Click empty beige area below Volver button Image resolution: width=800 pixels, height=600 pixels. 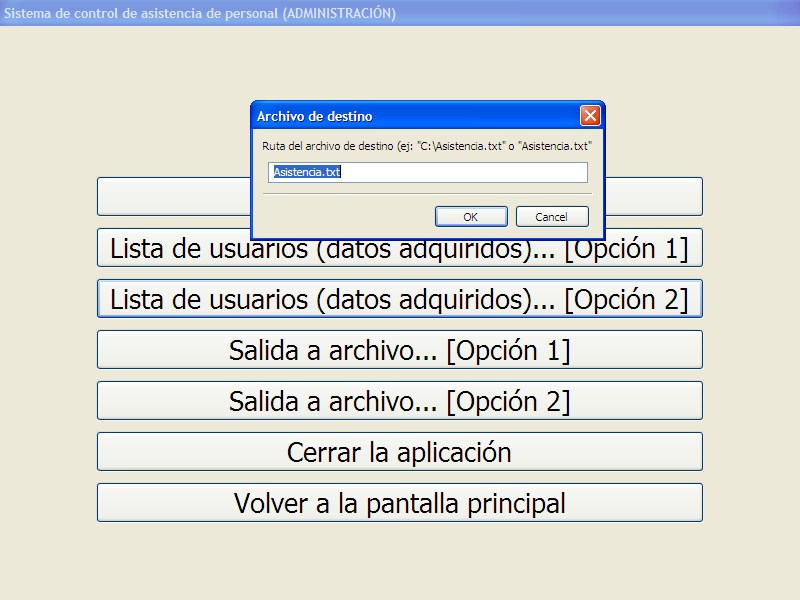[x=399, y=560]
